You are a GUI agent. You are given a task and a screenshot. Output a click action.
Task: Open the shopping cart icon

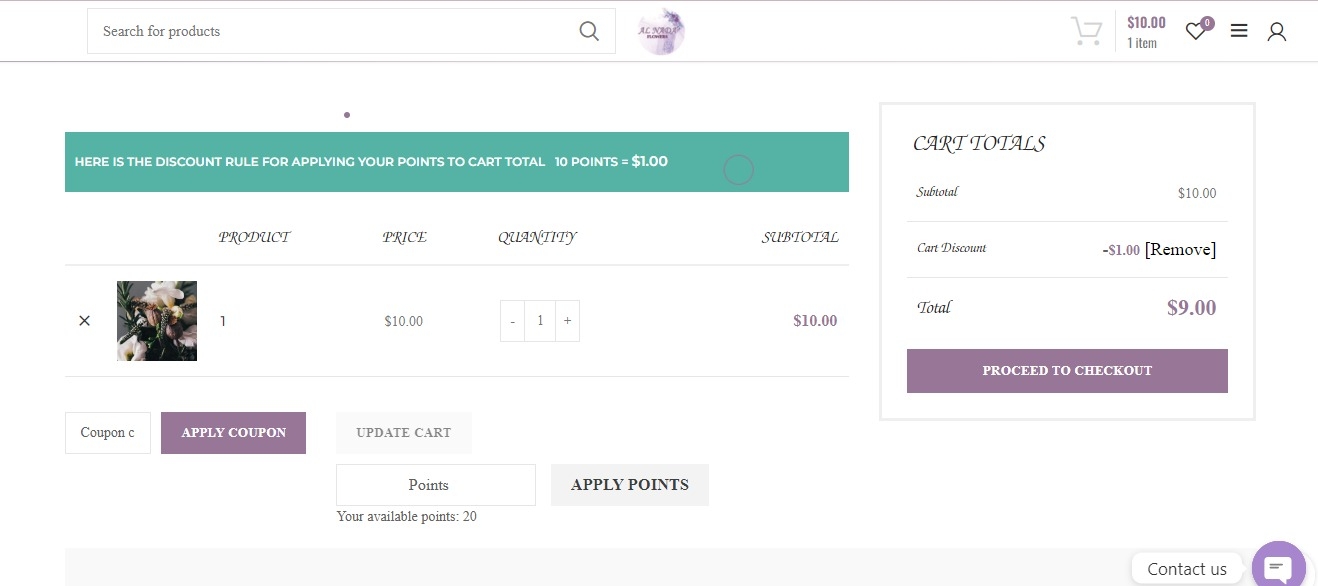coord(1086,31)
